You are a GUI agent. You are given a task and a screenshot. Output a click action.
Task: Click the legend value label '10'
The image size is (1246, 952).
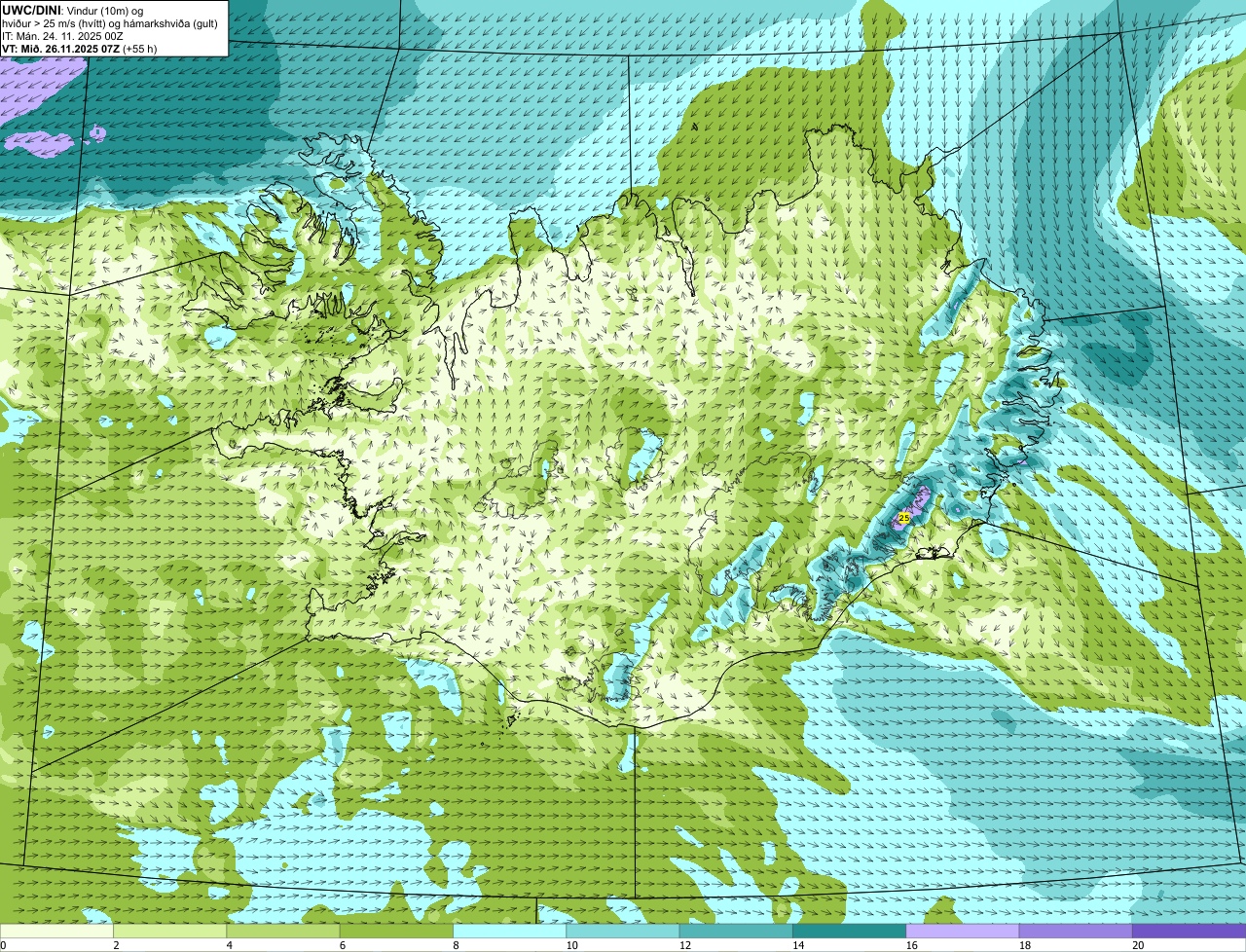[x=570, y=945]
